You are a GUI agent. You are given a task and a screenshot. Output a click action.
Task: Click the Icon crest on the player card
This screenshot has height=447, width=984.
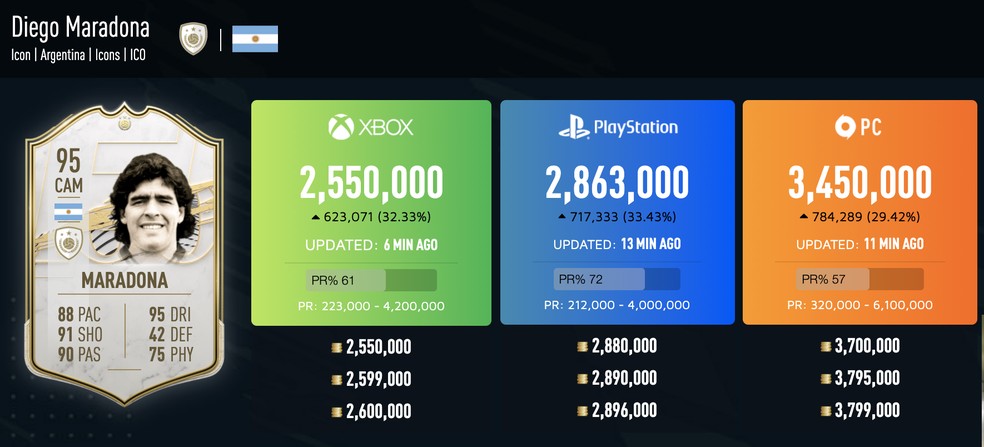(68, 243)
